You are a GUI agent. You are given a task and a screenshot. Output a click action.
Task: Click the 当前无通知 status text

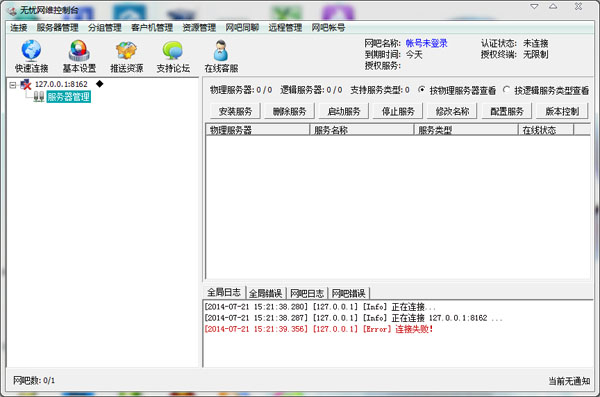click(x=569, y=381)
